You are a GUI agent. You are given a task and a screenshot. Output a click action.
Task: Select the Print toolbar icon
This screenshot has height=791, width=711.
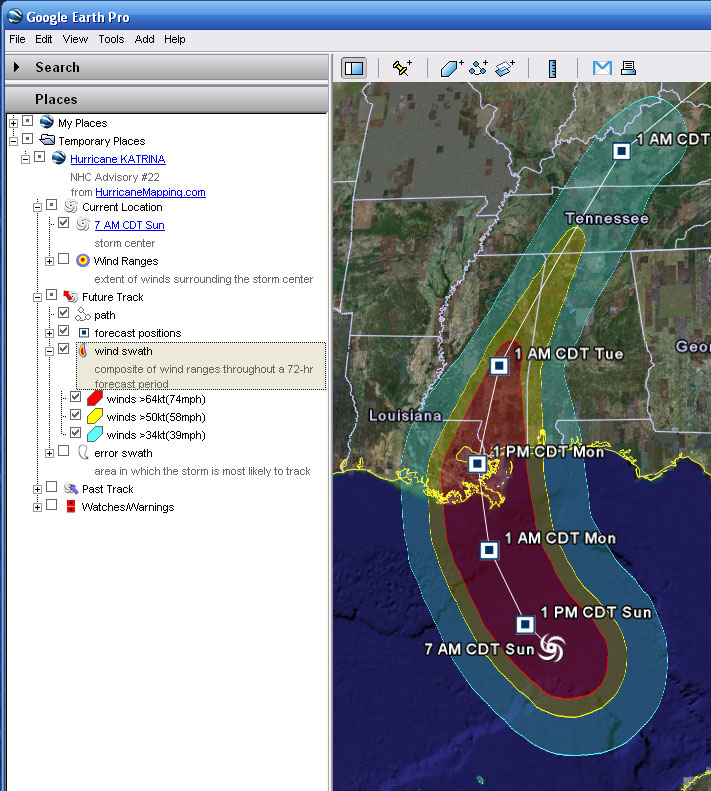point(628,68)
